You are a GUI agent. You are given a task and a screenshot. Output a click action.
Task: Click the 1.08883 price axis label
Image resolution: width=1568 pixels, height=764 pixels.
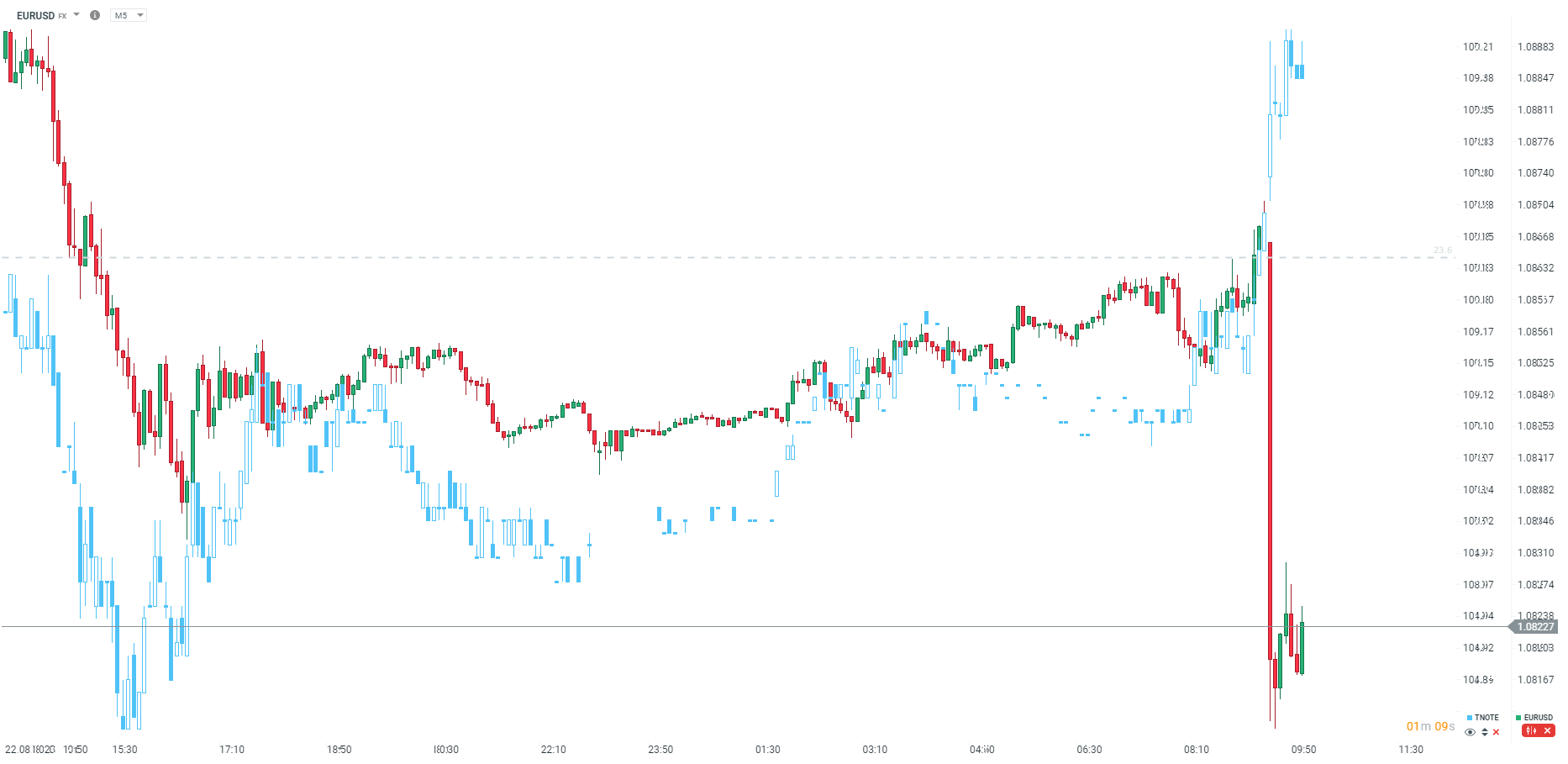pos(1535,47)
